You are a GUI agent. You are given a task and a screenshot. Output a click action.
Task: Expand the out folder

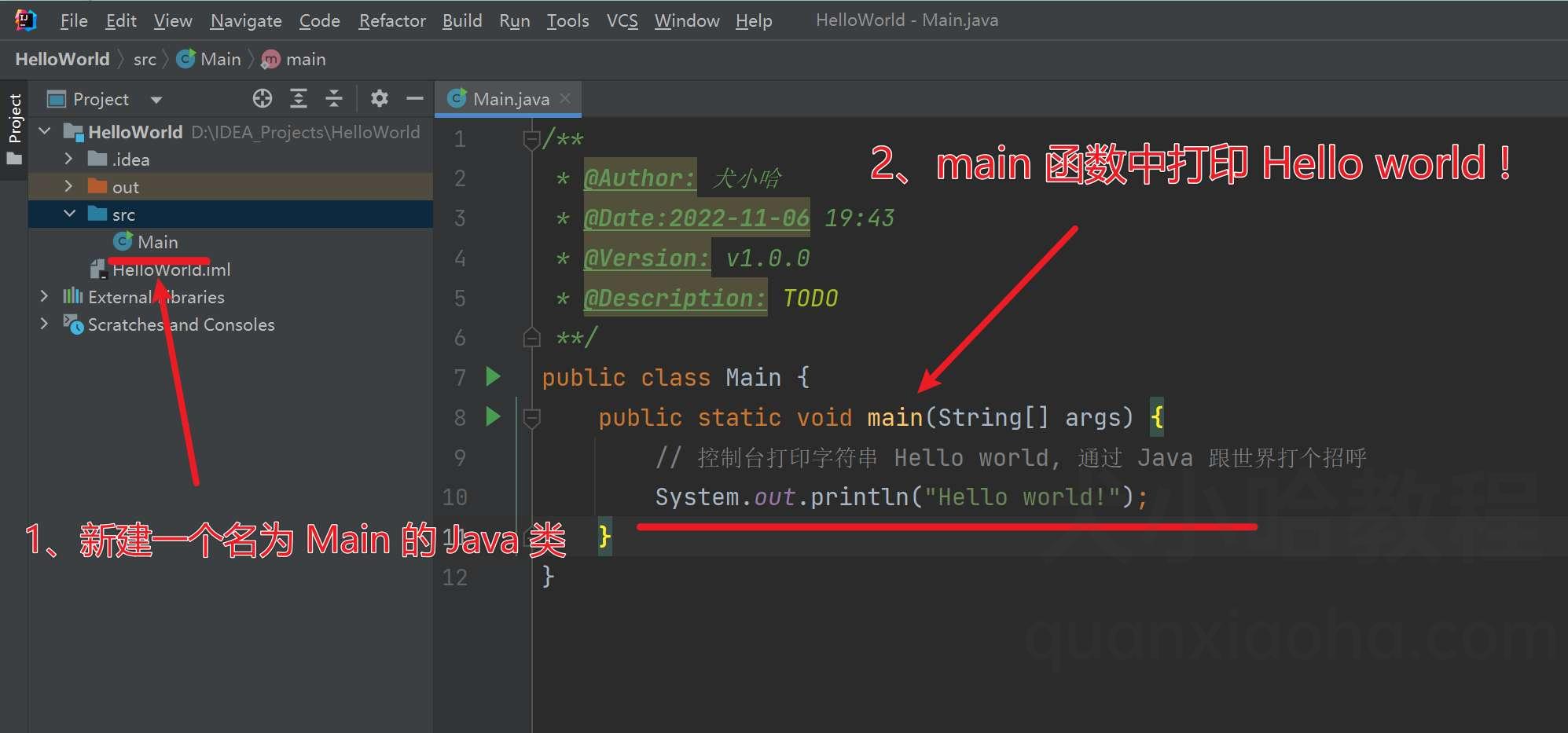(x=68, y=187)
